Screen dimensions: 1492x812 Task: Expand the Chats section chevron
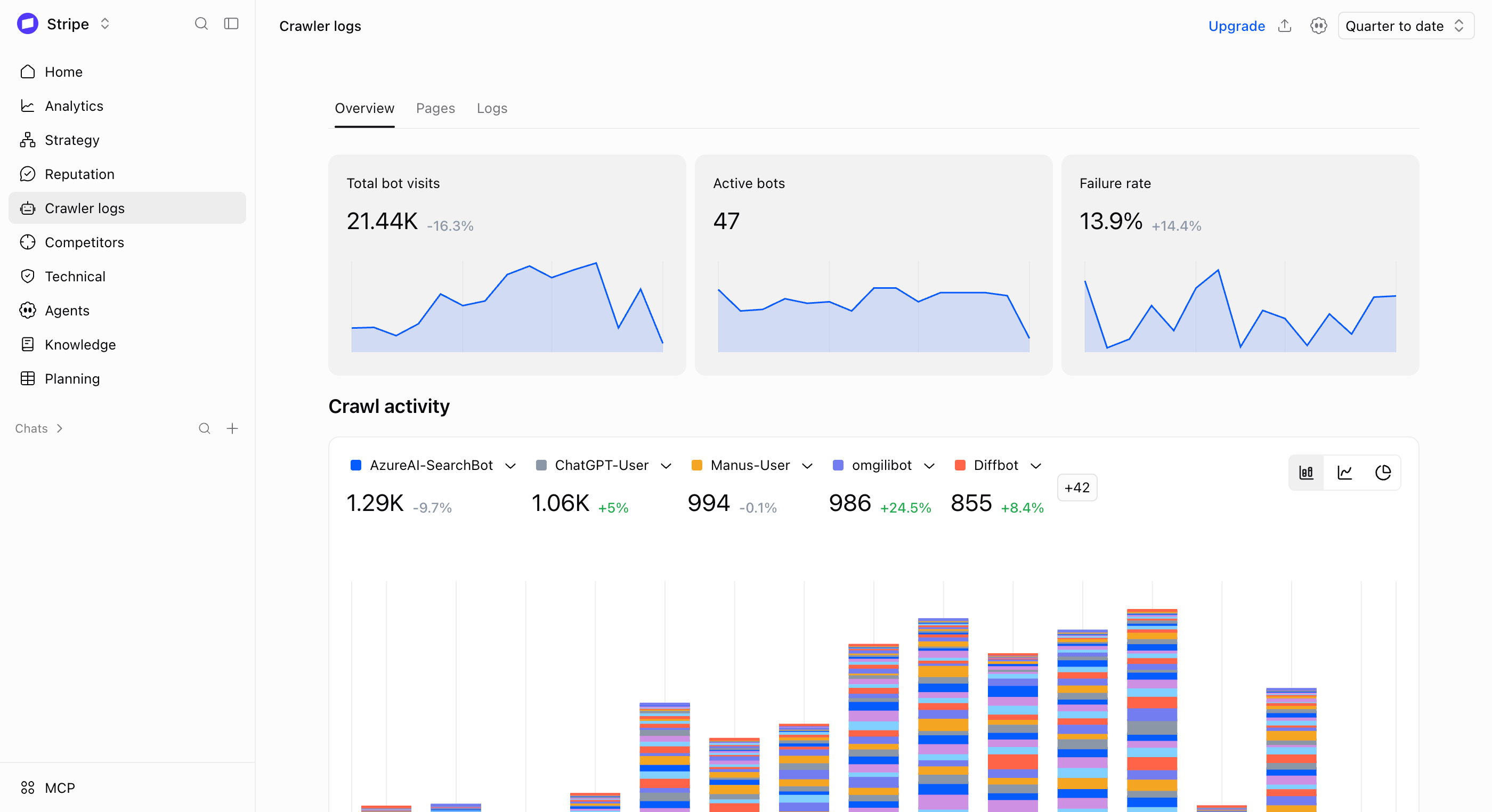tap(60, 428)
